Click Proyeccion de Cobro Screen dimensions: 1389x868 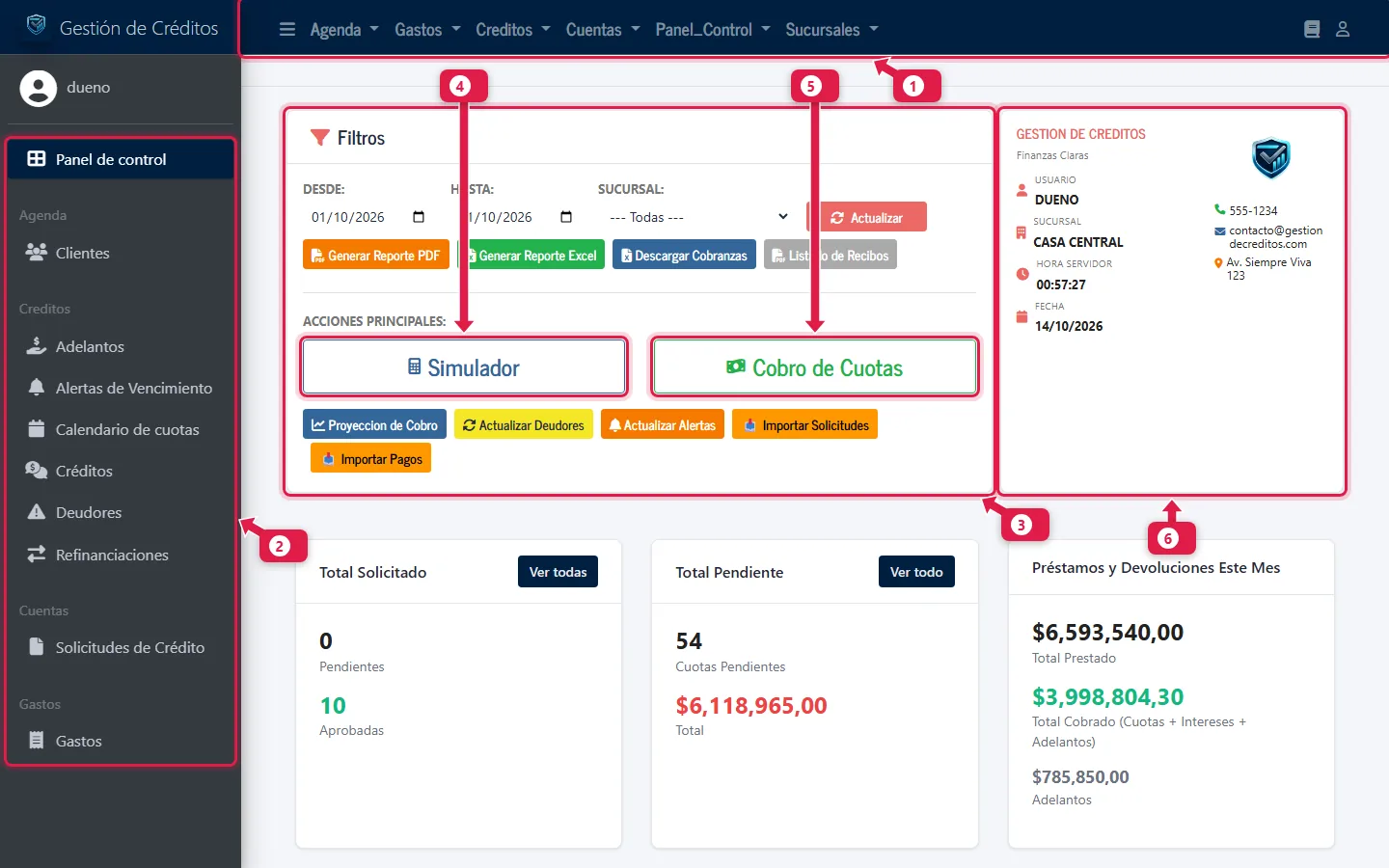374,424
